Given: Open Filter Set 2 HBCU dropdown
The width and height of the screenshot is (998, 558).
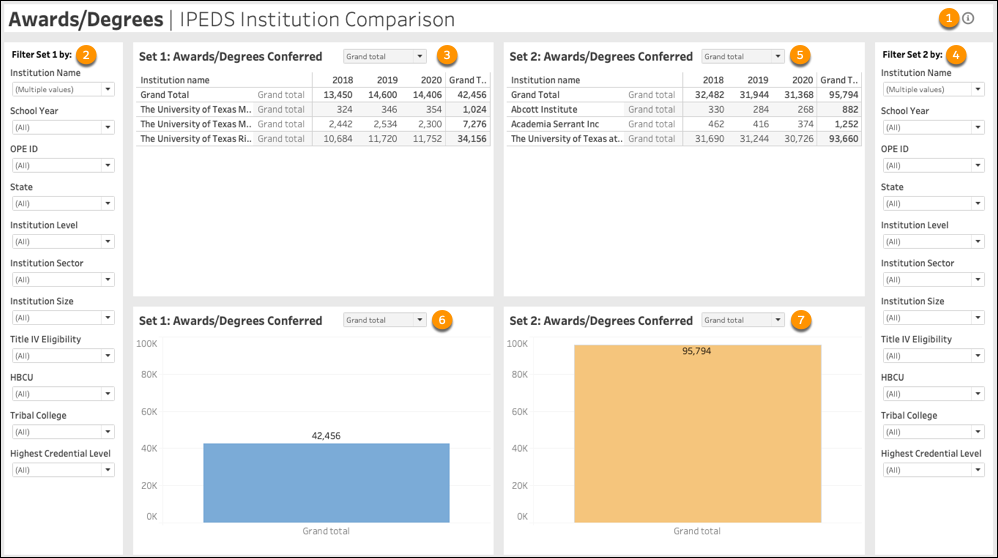Looking at the screenshot, I should click(934, 394).
